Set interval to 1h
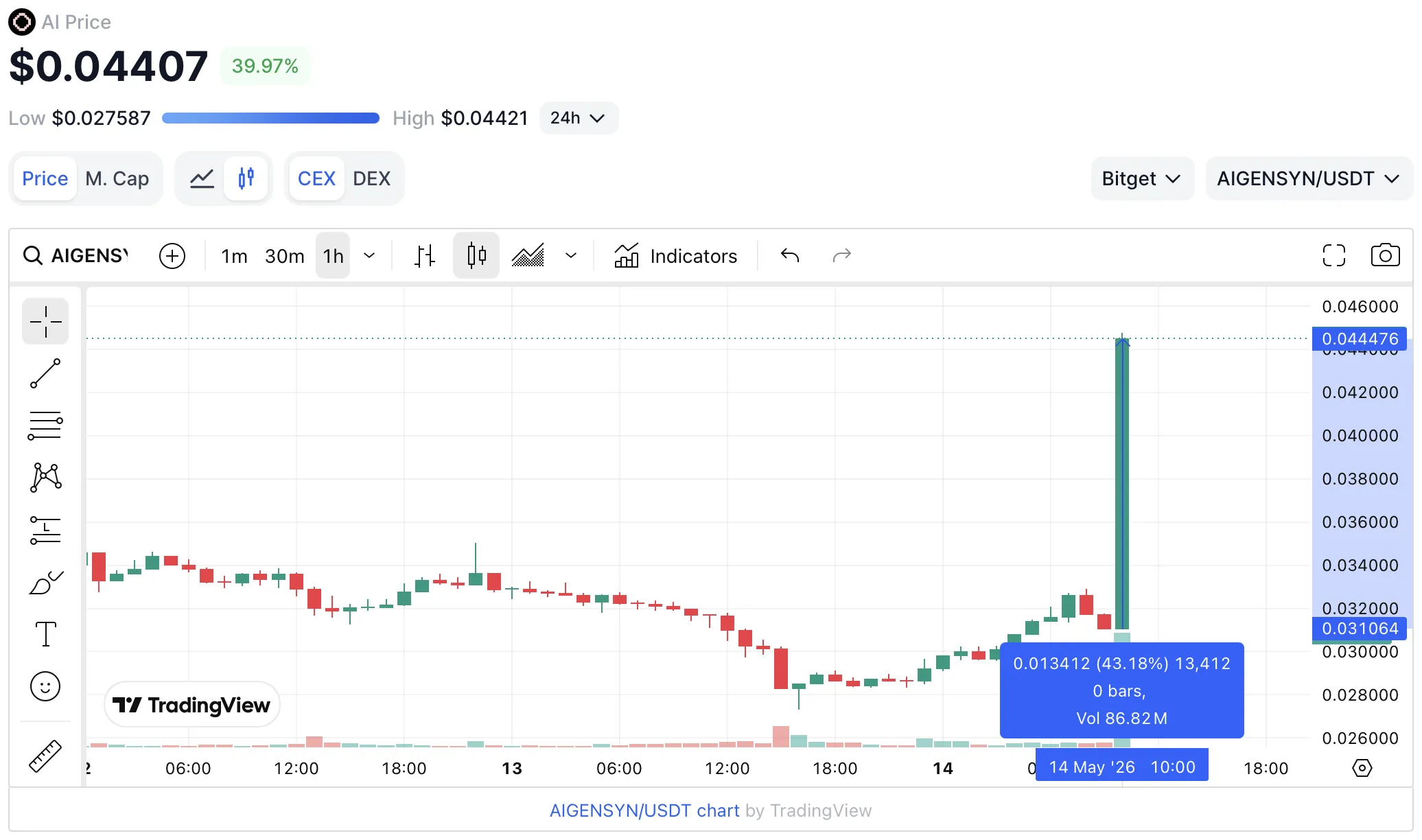Screen dimensions: 1422x840 tap(333, 256)
